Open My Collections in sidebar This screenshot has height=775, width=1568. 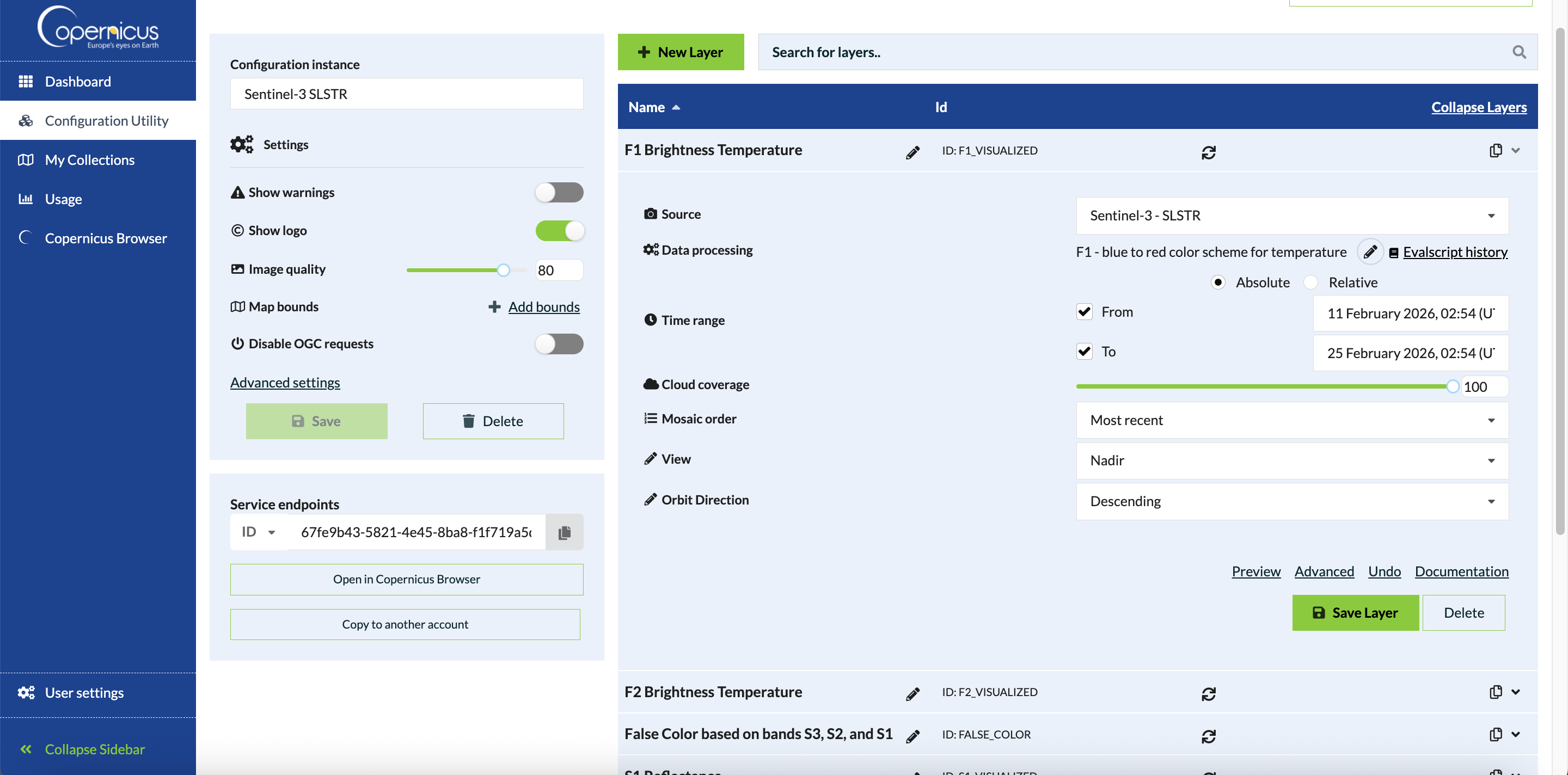(89, 160)
